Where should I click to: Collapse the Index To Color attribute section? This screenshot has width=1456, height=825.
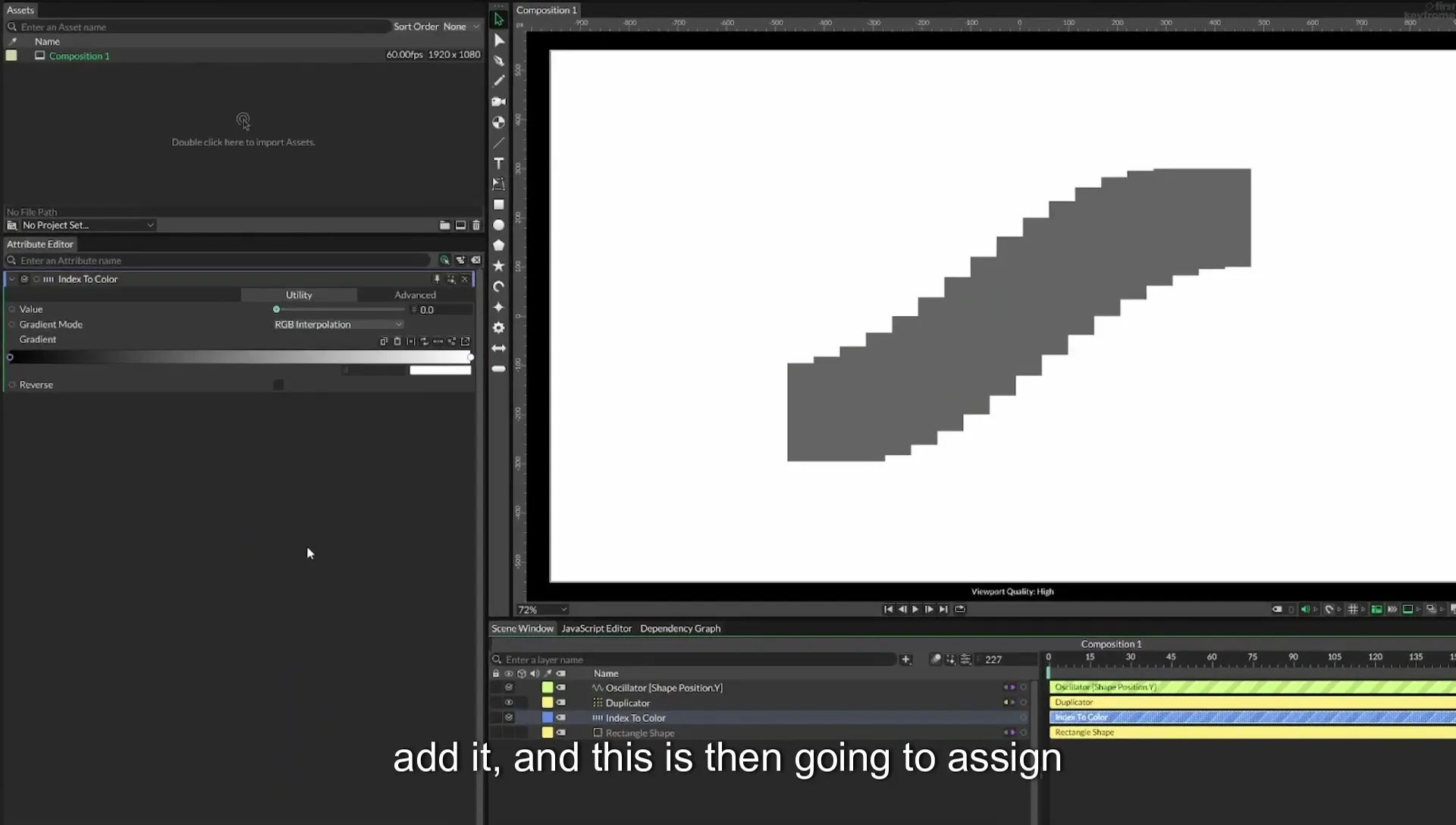(x=12, y=279)
